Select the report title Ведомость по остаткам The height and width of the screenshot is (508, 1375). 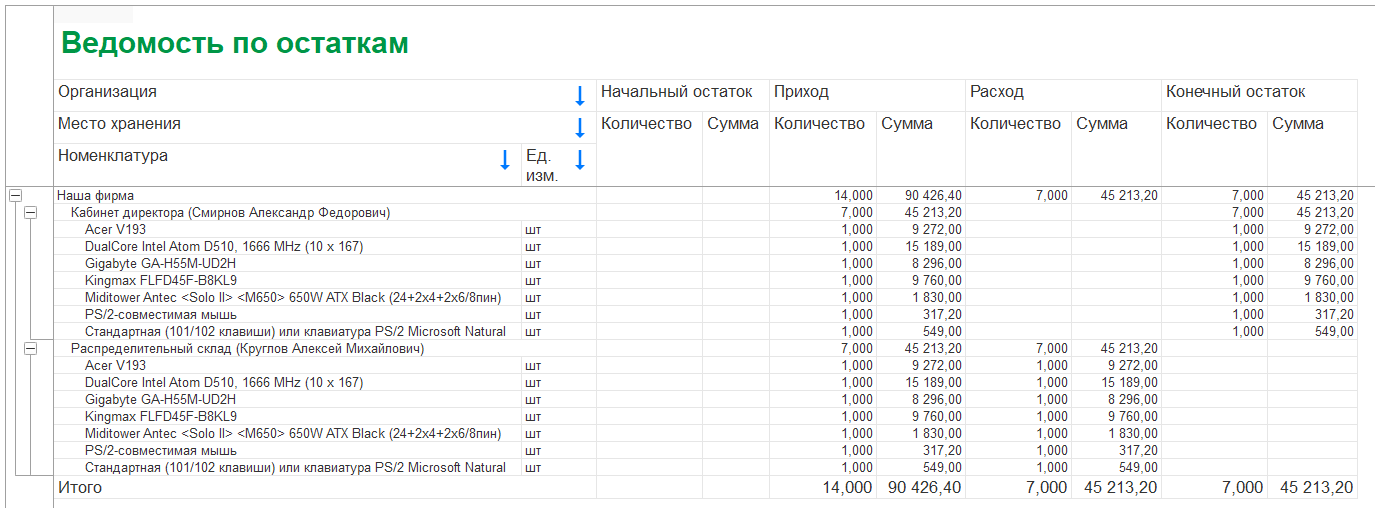(x=235, y=44)
